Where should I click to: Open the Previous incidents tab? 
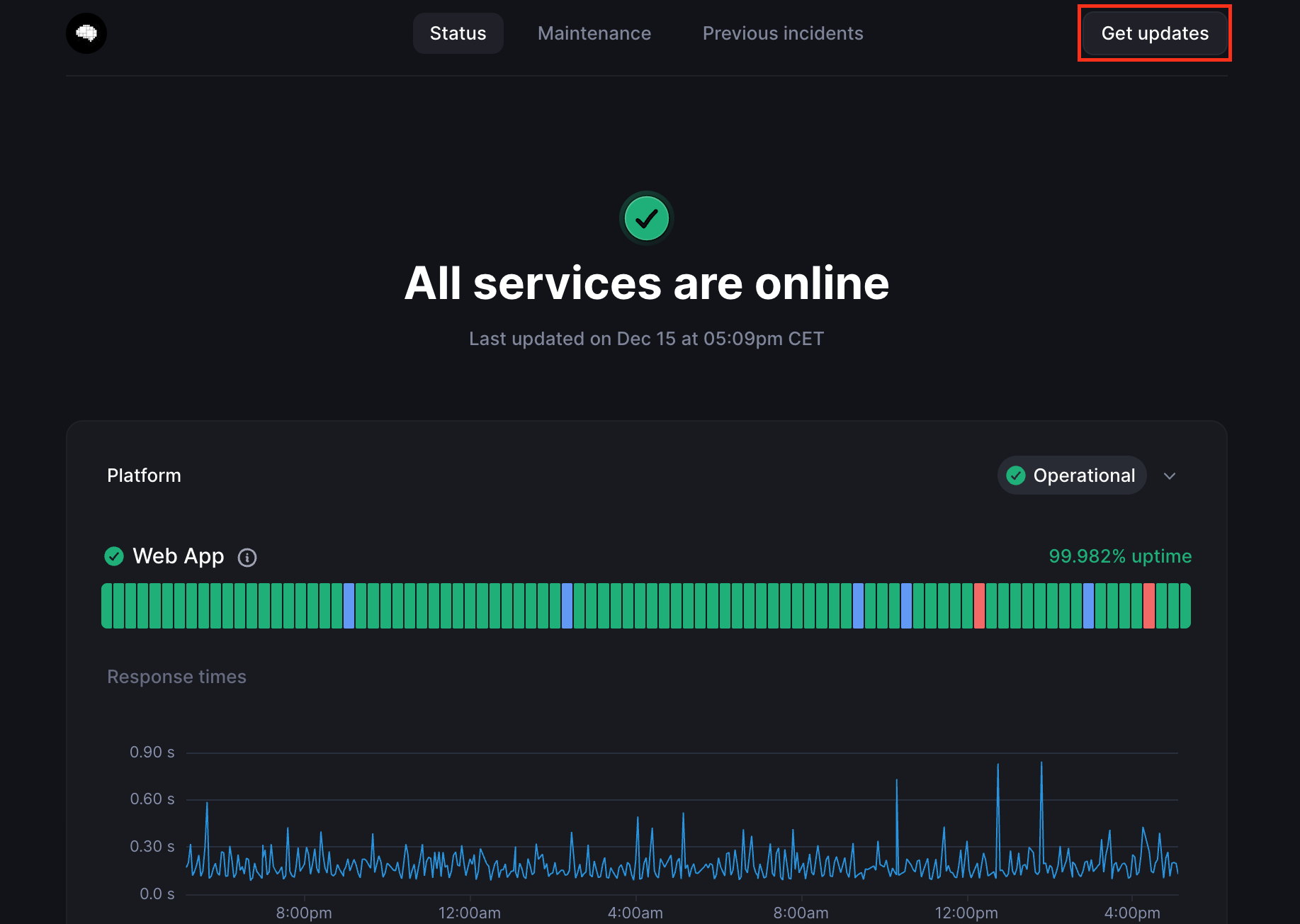coord(782,33)
